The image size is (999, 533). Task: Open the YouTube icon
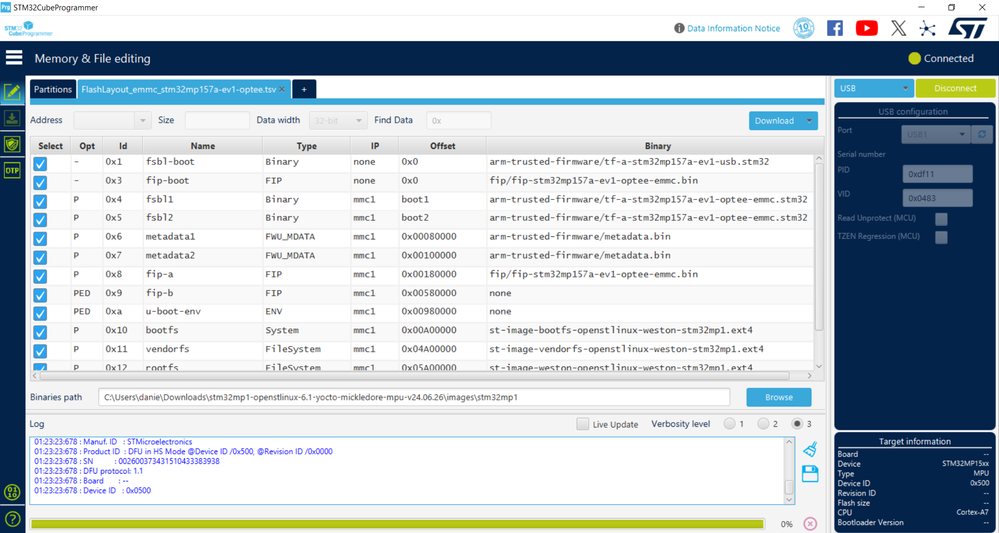866,28
